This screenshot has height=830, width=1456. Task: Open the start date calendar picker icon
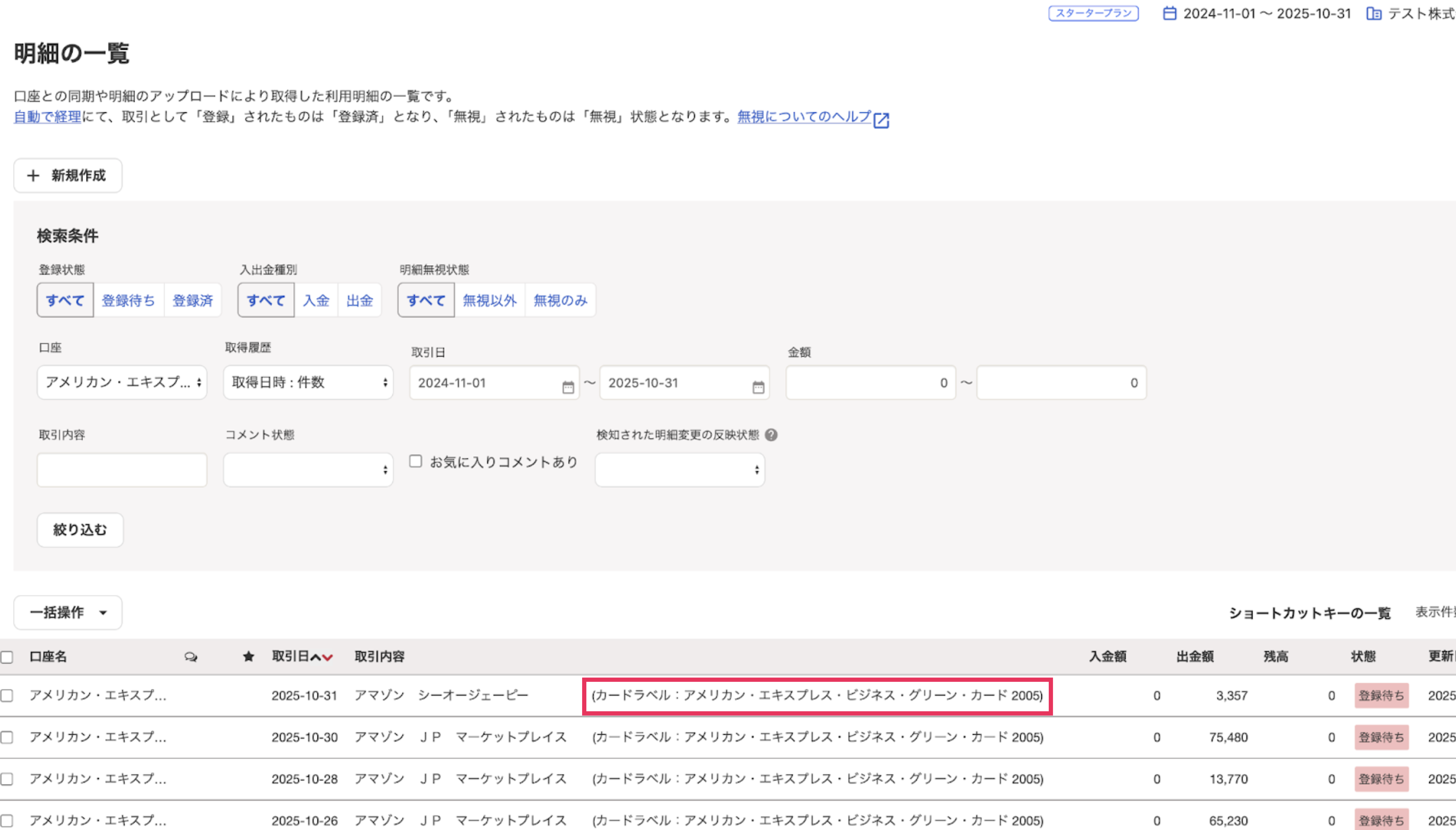(x=568, y=388)
